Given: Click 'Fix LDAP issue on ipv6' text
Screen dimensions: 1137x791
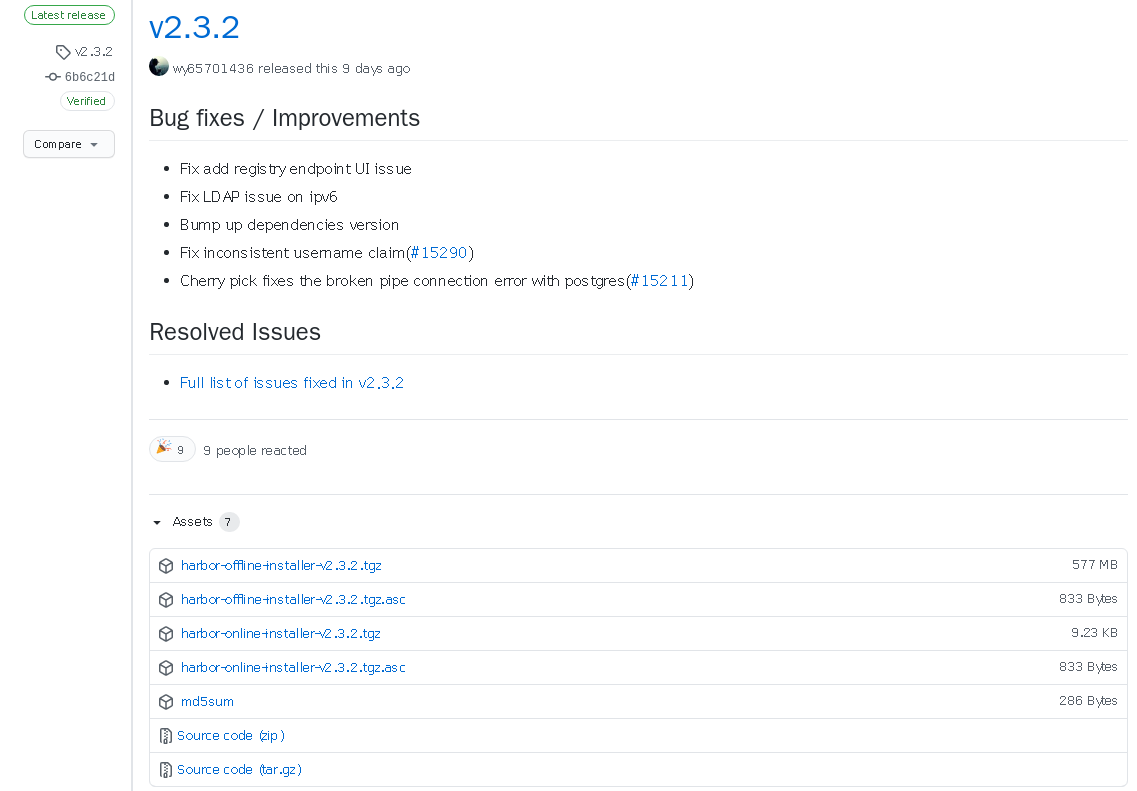Looking at the screenshot, I should tap(259, 197).
